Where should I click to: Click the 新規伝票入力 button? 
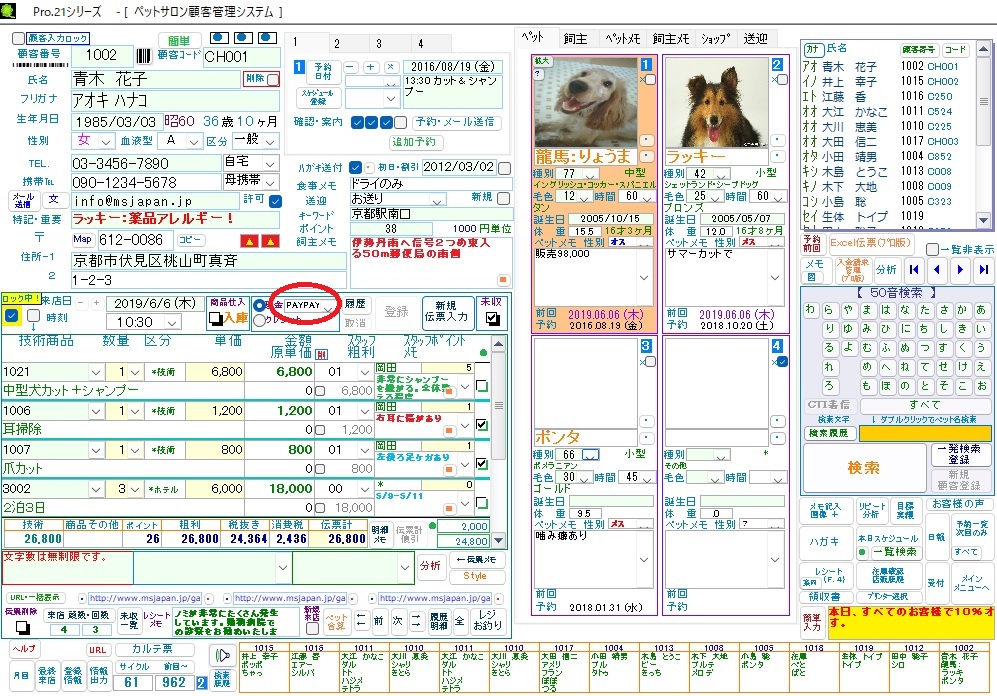(x=448, y=312)
